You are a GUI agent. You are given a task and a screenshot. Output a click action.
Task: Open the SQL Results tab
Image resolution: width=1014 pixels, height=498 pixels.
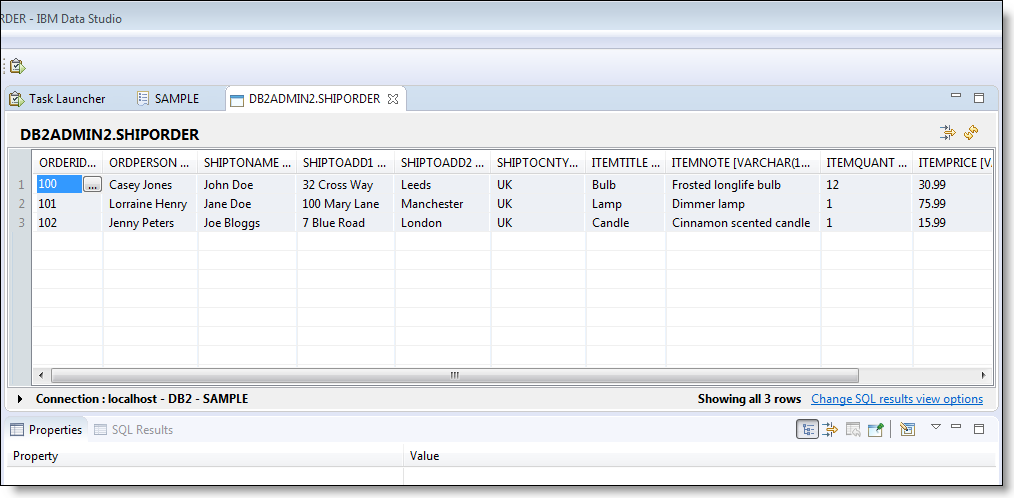[134, 429]
